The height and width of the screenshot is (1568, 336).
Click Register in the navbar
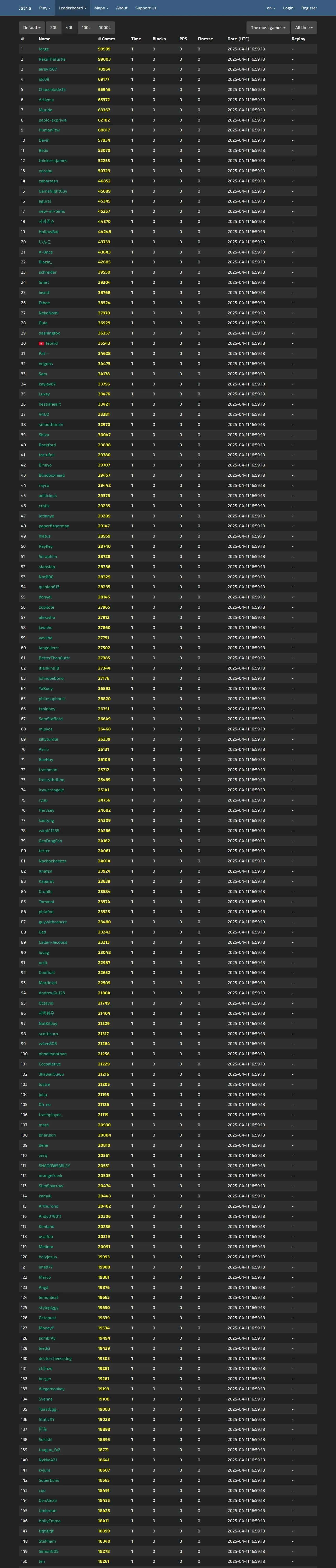pos(309,8)
